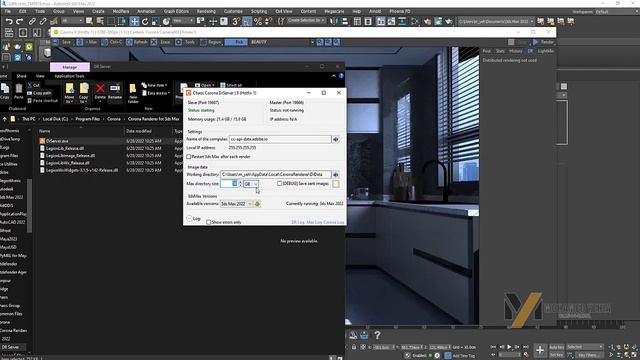Image resolution: width=640 pixels, height=360 pixels.
Task: Open the Manage tab in File Explorer
Action: tap(70, 67)
